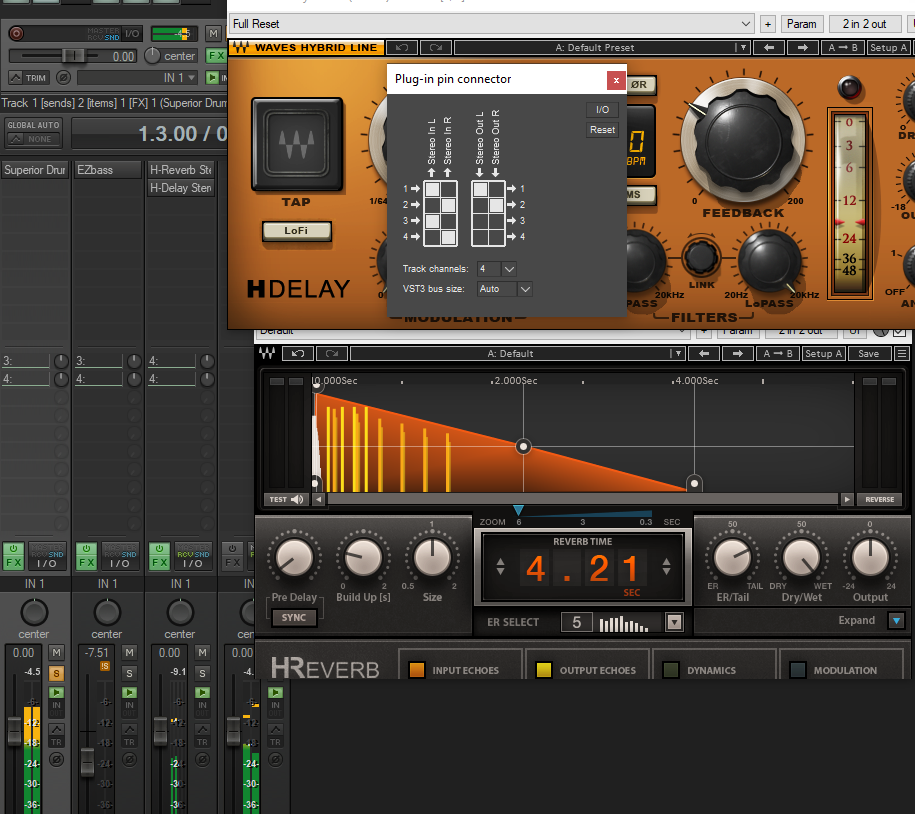Toggle the pin connecting input 1 to Stereo In L
This screenshot has width=915, height=814.
click(432, 189)
